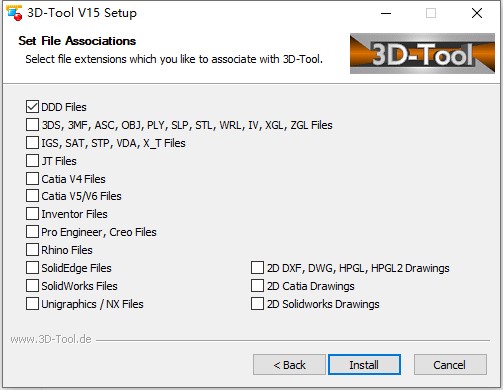Image resolution: width=503 pixels, height=390 pixels.
Task: Check the SolidEdge Files option
Action: click(32, 268)
